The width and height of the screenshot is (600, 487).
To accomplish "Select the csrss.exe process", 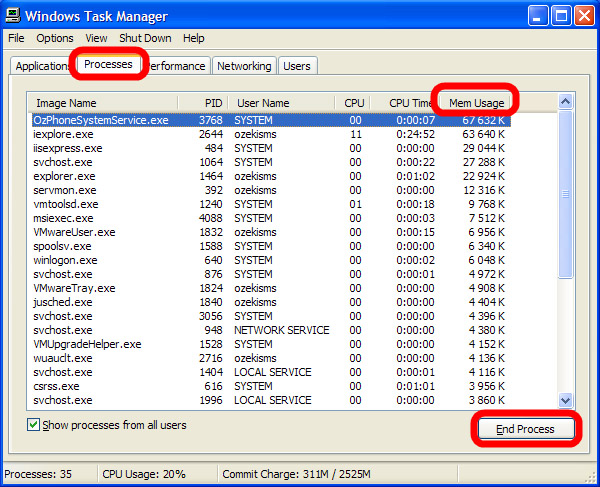I will tap(271, 386).
